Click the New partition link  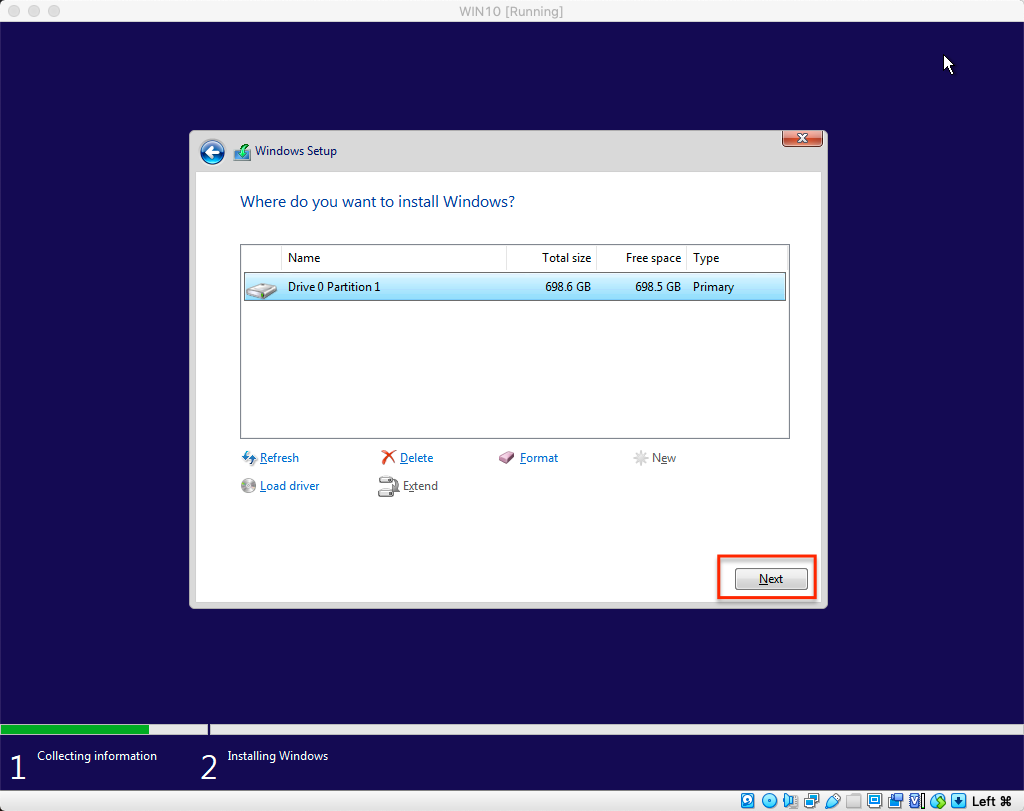664,458
